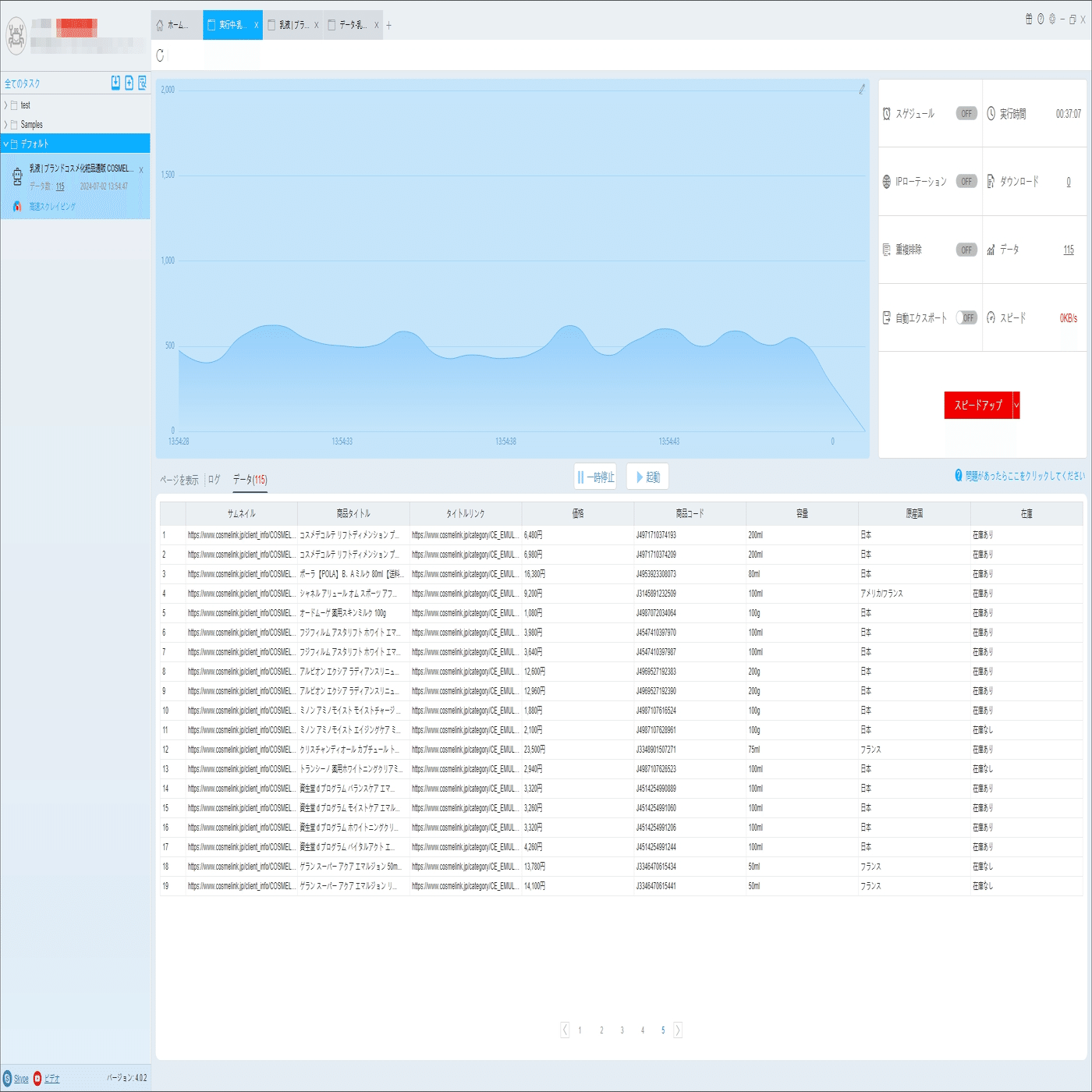Switch to the ログ tab
The height and width of the screenshot is (1092, 1092).
tap(214, 480)
